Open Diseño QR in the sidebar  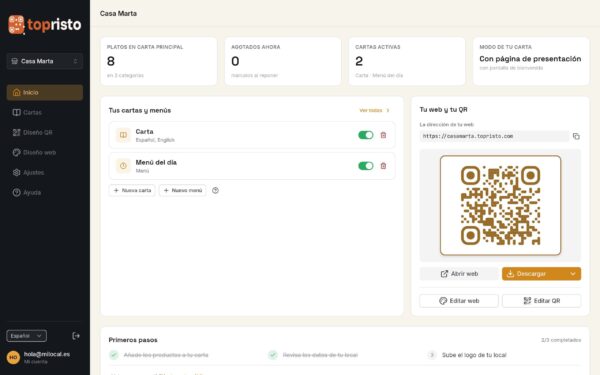(45, 132)
